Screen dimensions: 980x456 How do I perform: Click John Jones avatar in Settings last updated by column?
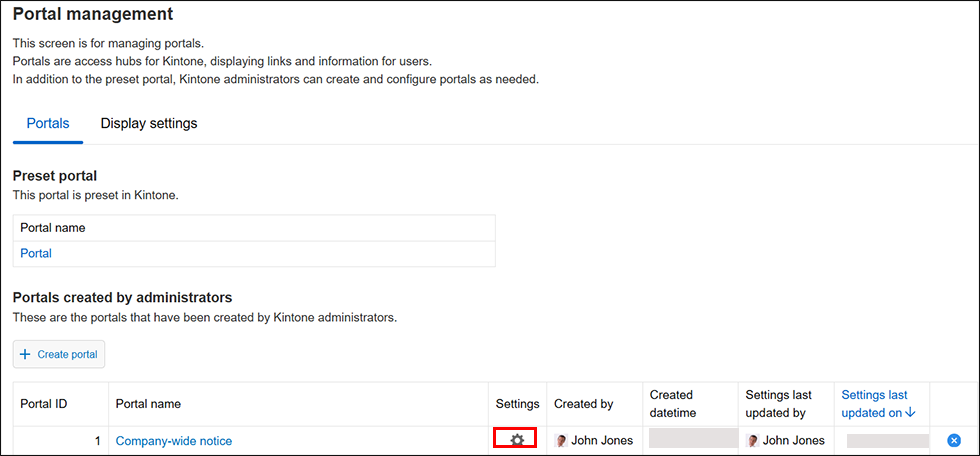[753, 441]
